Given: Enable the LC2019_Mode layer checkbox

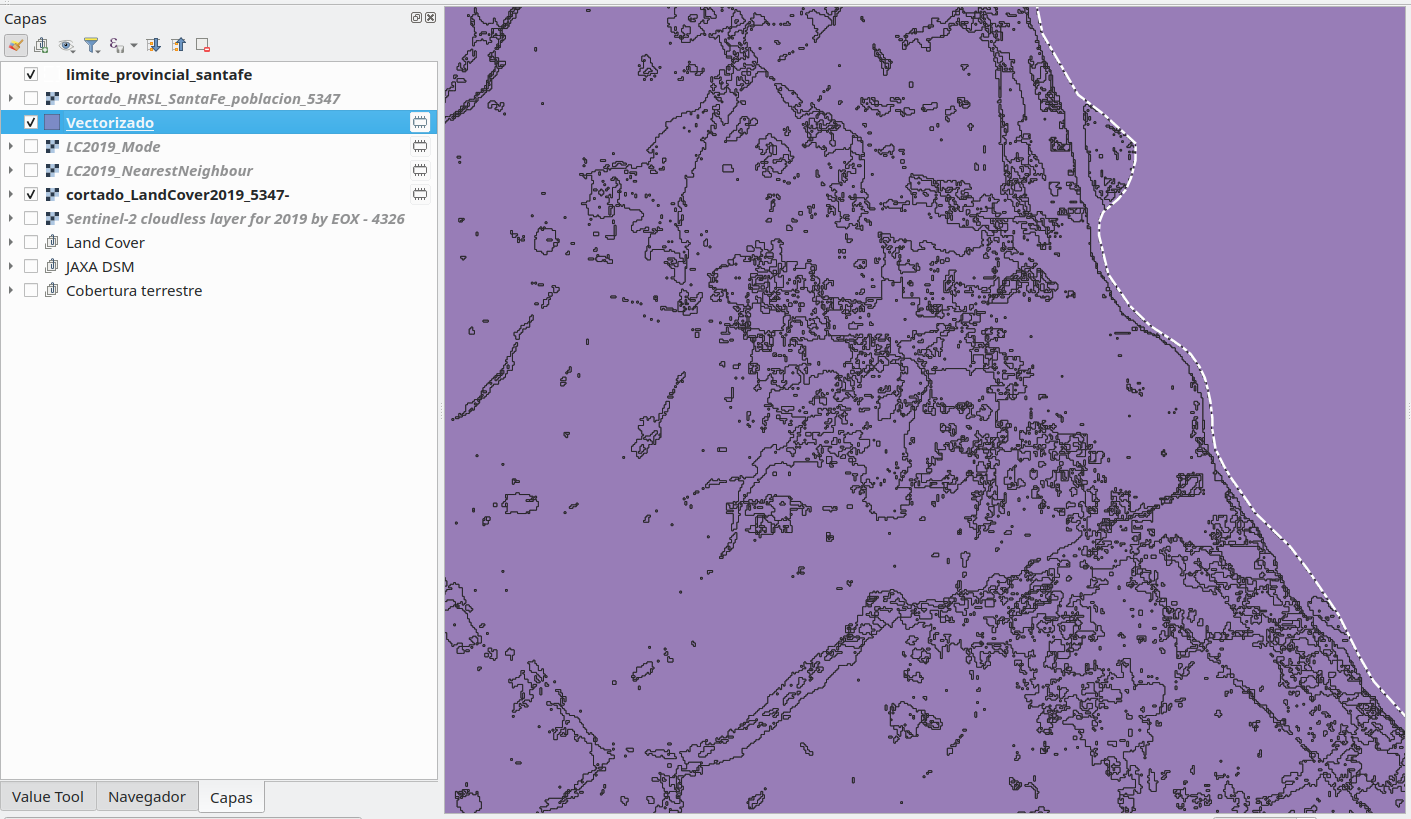Looking at the screenshot, I should click(x=31, y=146).
